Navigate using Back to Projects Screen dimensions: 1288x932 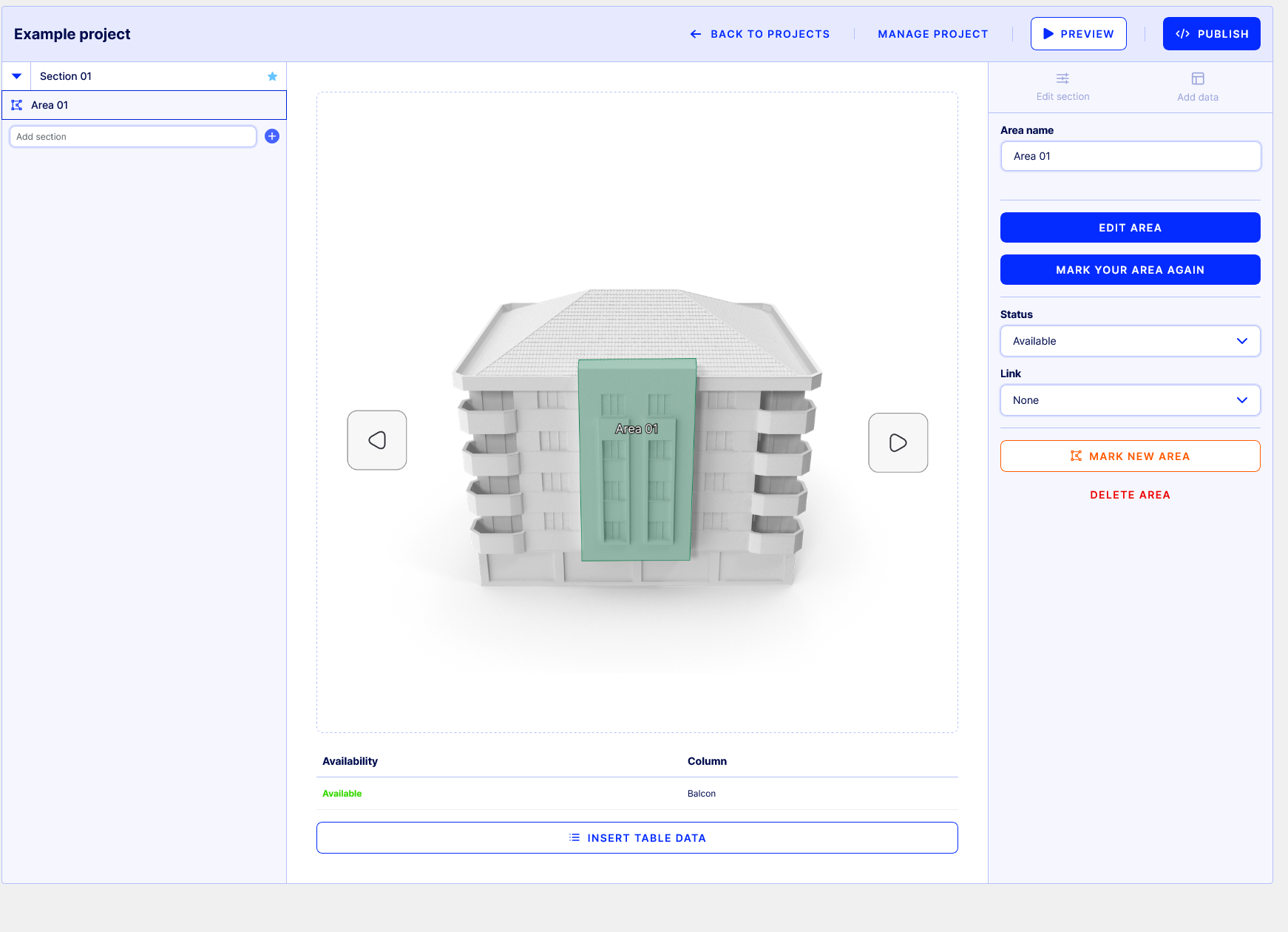point(770,34)
